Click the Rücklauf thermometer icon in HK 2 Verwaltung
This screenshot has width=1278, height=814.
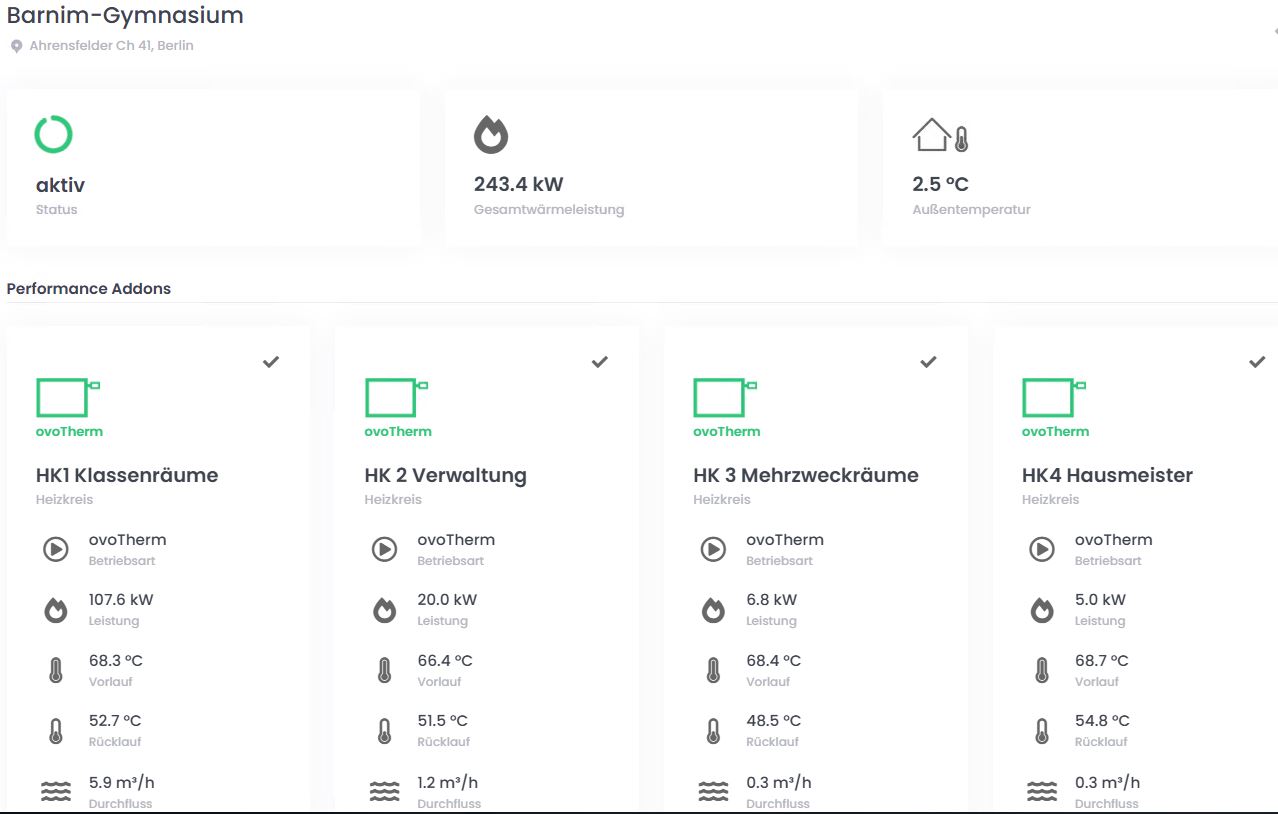pos(384,731)
